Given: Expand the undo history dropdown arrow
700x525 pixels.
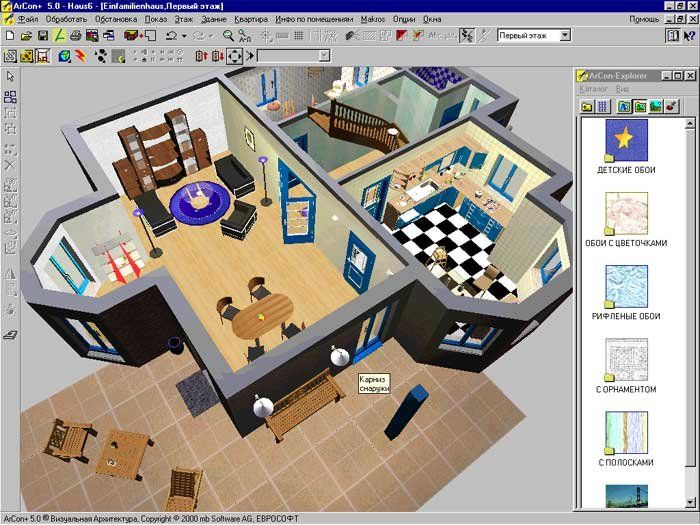Looking at the screenshot, I should click(x=185, y=36).
